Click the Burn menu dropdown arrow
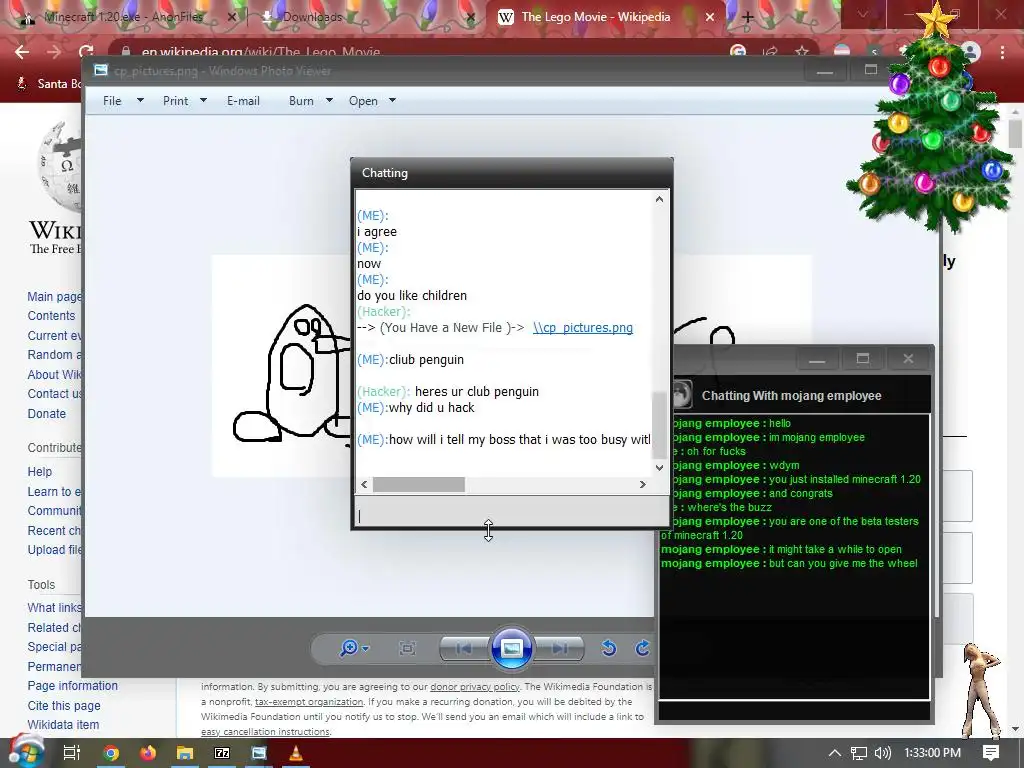 click(x=329, y=101)
